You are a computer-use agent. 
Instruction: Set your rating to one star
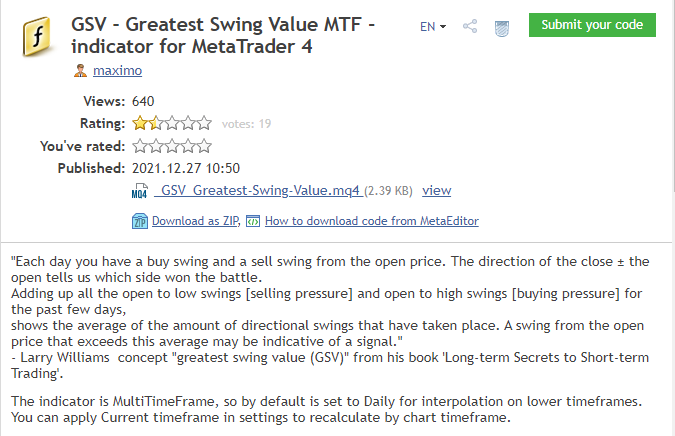[x=140, y=146]
